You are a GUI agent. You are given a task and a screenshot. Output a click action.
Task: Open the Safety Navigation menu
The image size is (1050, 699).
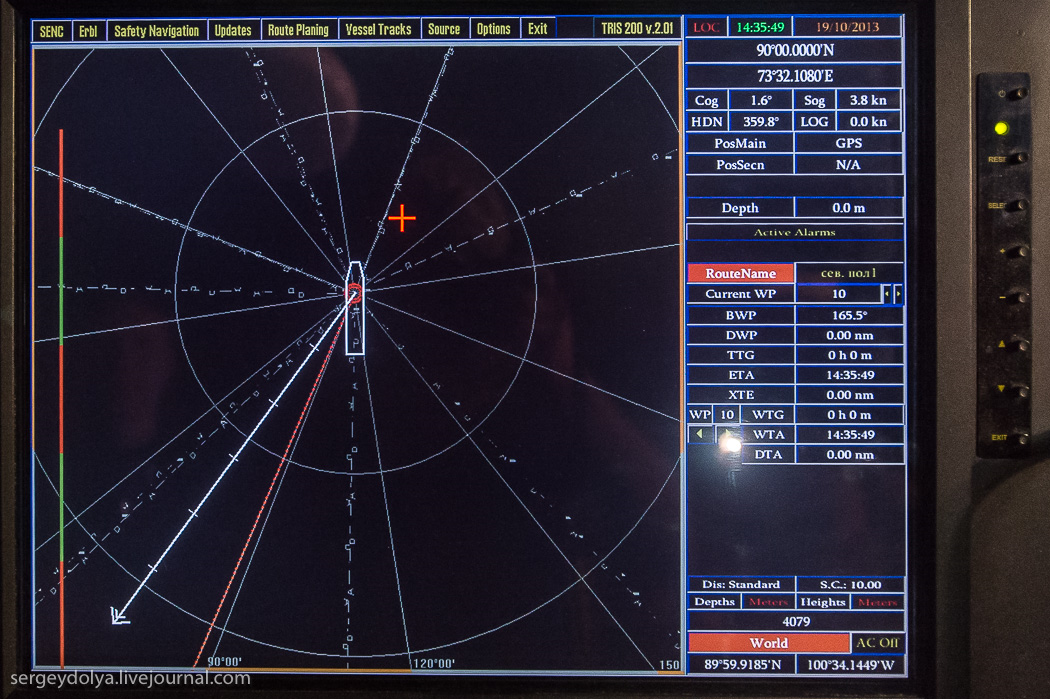(156, 31)
